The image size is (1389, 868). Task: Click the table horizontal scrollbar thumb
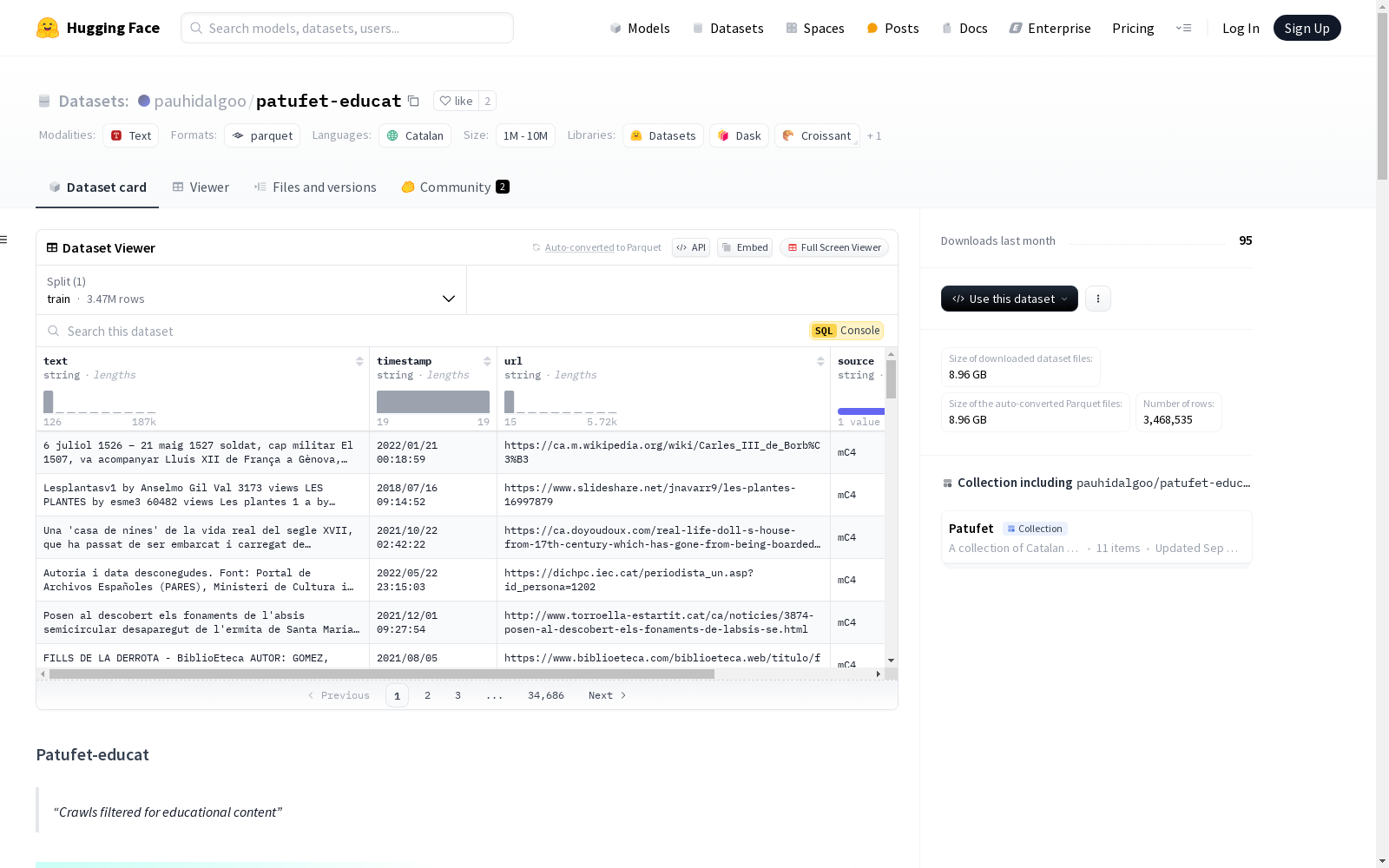point(382,674)
